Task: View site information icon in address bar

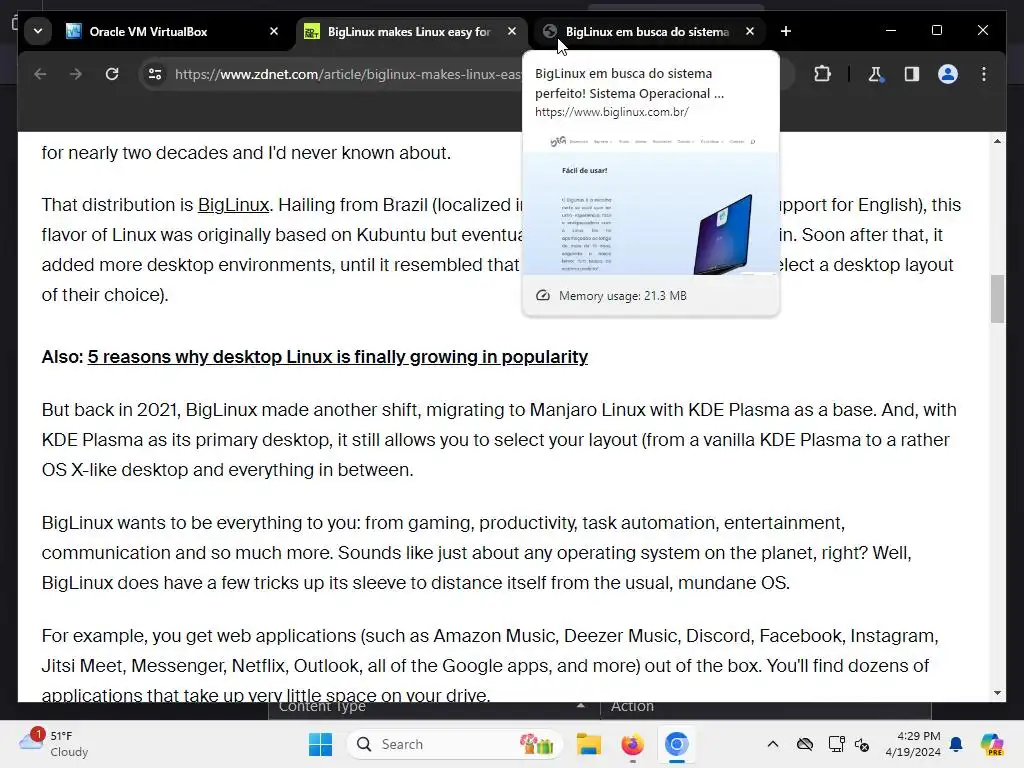Action: (x=155, y=74)
